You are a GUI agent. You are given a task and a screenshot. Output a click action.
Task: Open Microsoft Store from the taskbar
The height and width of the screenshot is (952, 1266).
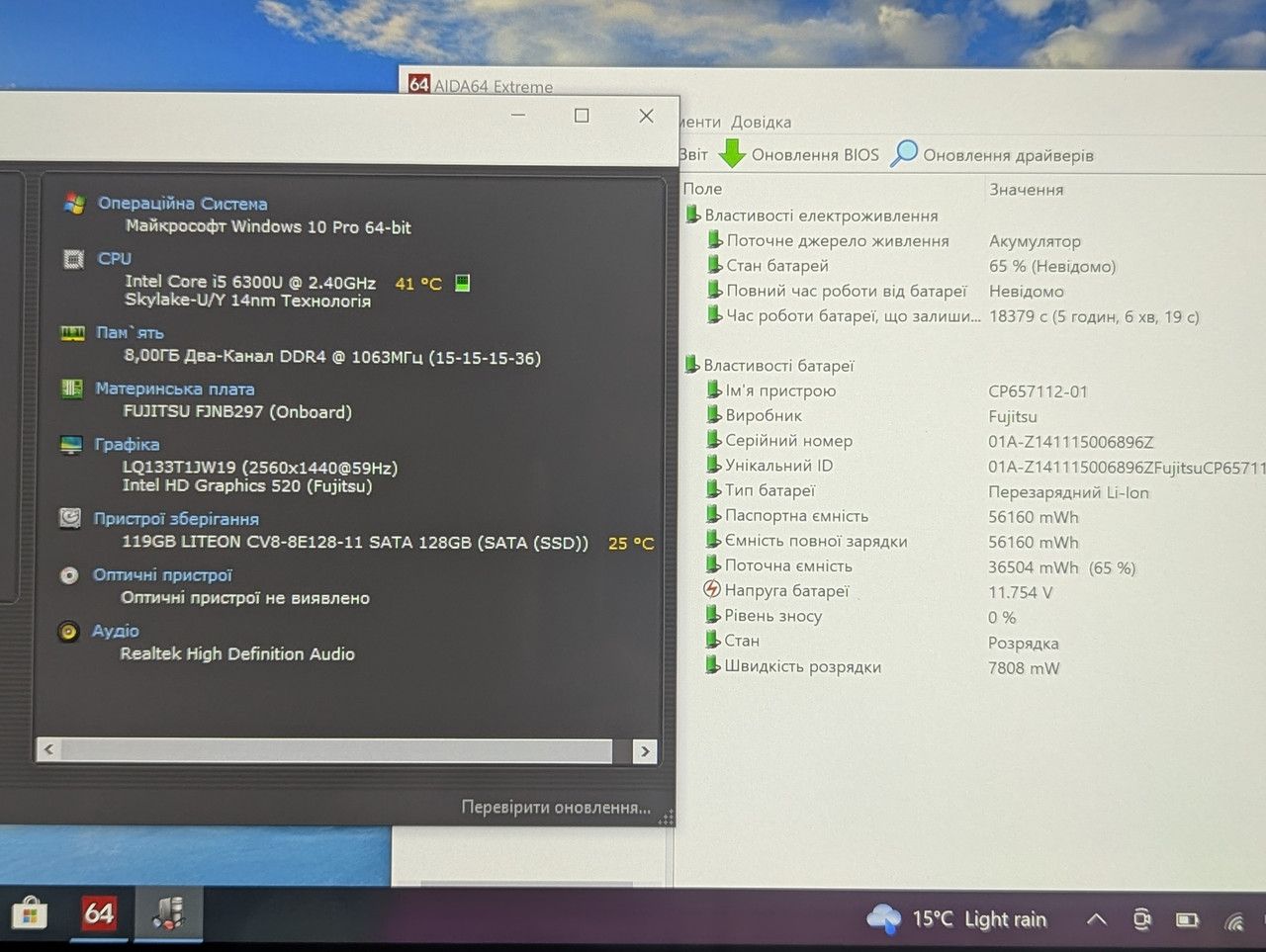coord(28,912)
